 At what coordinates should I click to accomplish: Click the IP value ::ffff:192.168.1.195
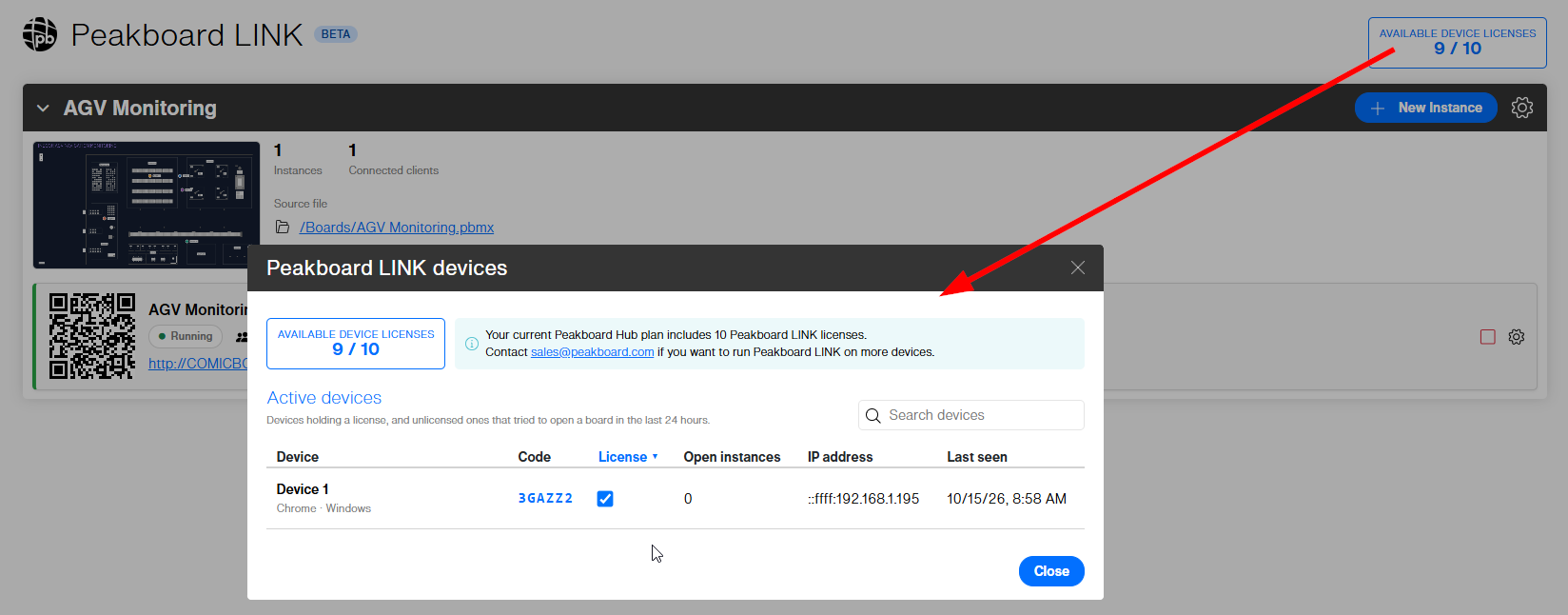[x=864, y=499]
